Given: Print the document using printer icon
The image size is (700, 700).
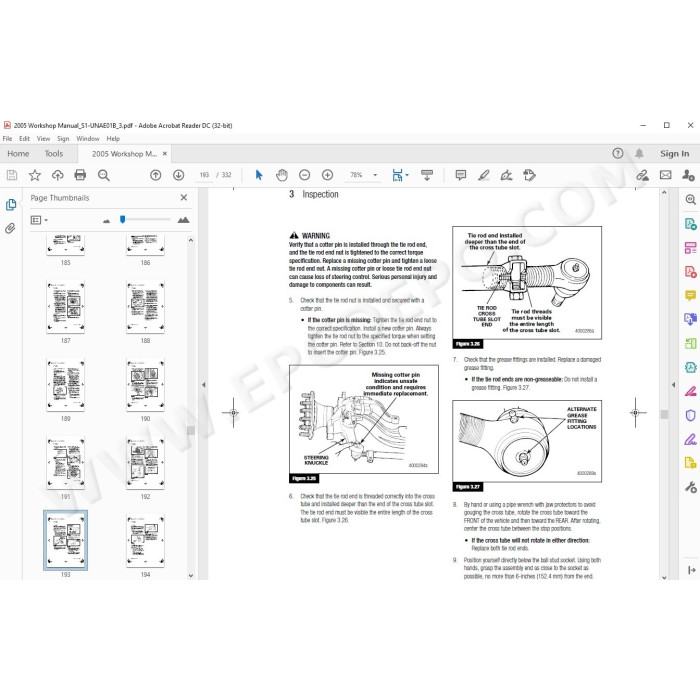Looking at the screenshot, I should [80, 175].
